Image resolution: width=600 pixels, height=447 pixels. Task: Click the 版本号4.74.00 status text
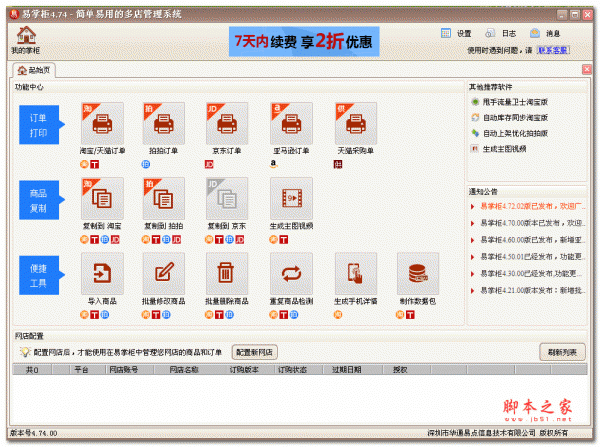click(34, 433)
